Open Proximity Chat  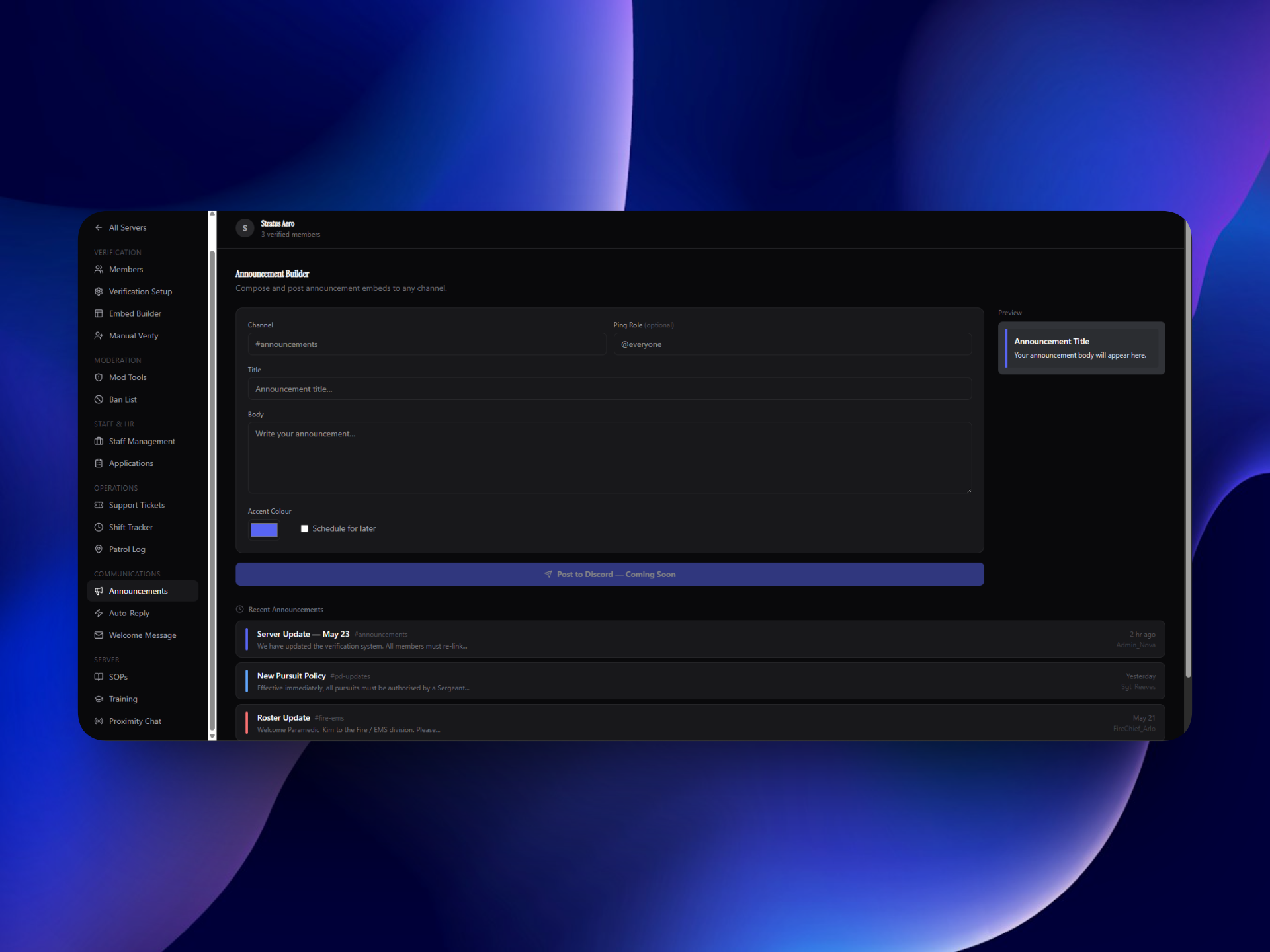[142, 721]
